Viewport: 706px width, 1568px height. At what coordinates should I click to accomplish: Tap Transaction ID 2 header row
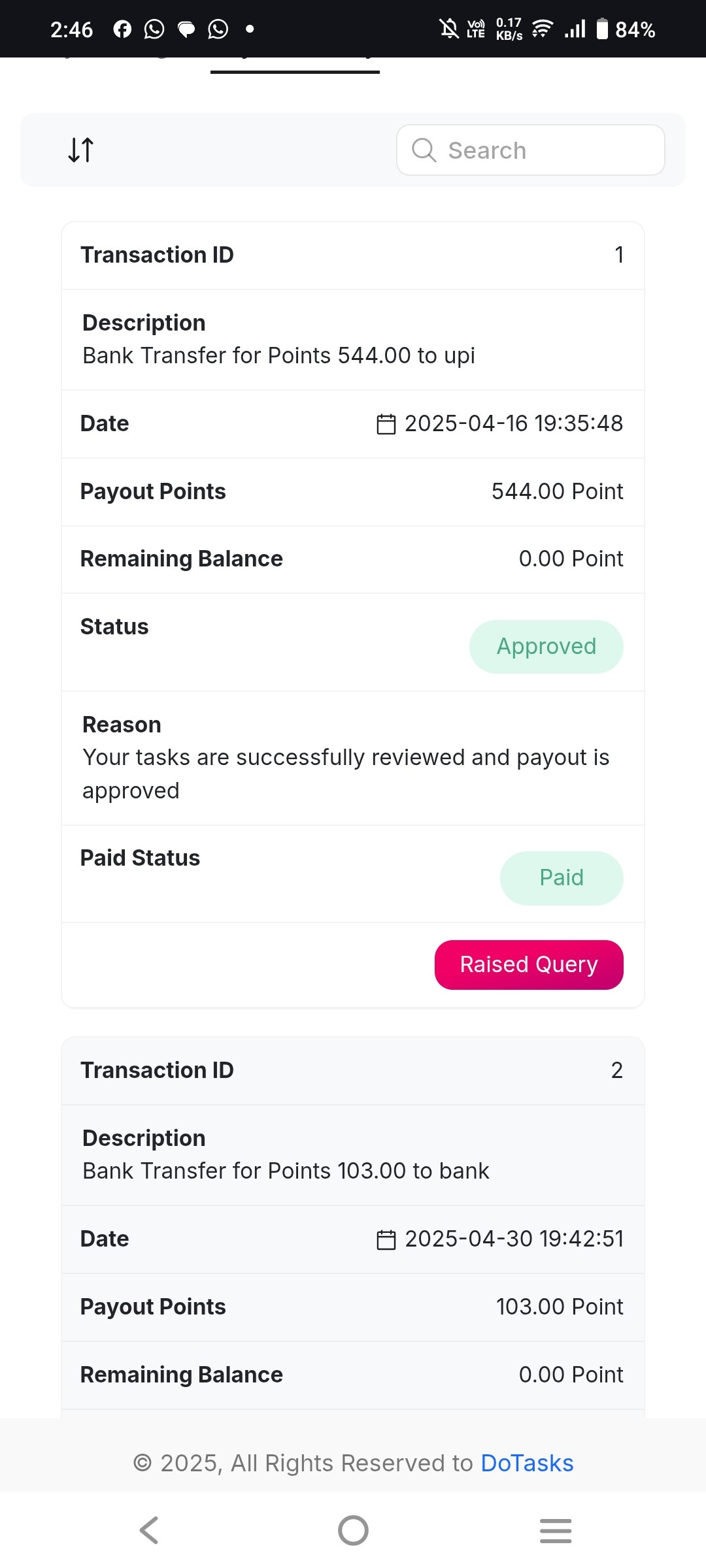pyautogui.click(x=353, y=1071)
